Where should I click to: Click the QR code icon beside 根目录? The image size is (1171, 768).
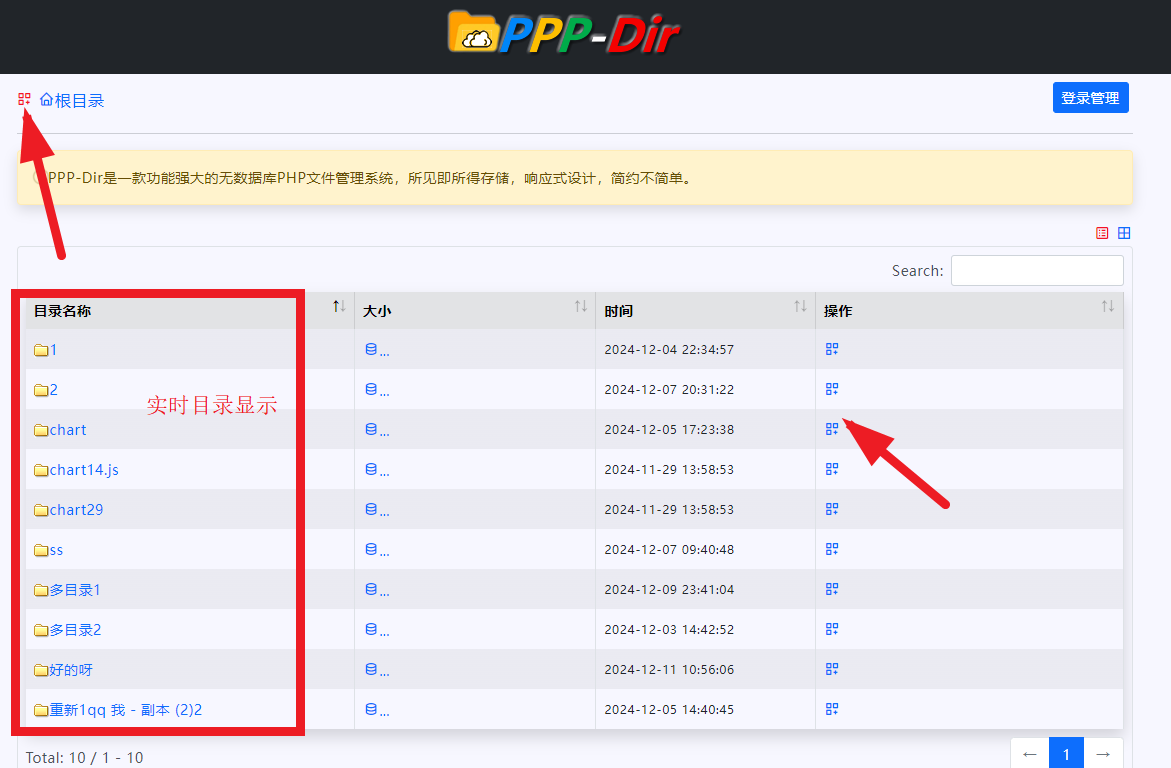(x=24, y=99)
